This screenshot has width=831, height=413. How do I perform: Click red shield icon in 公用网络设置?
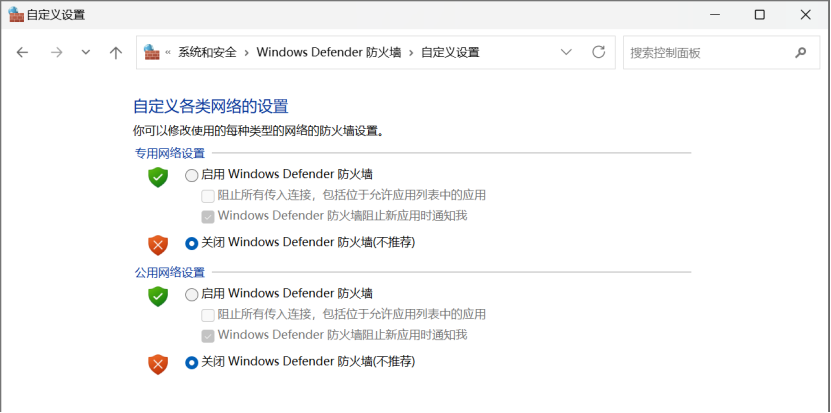(158, 364)
